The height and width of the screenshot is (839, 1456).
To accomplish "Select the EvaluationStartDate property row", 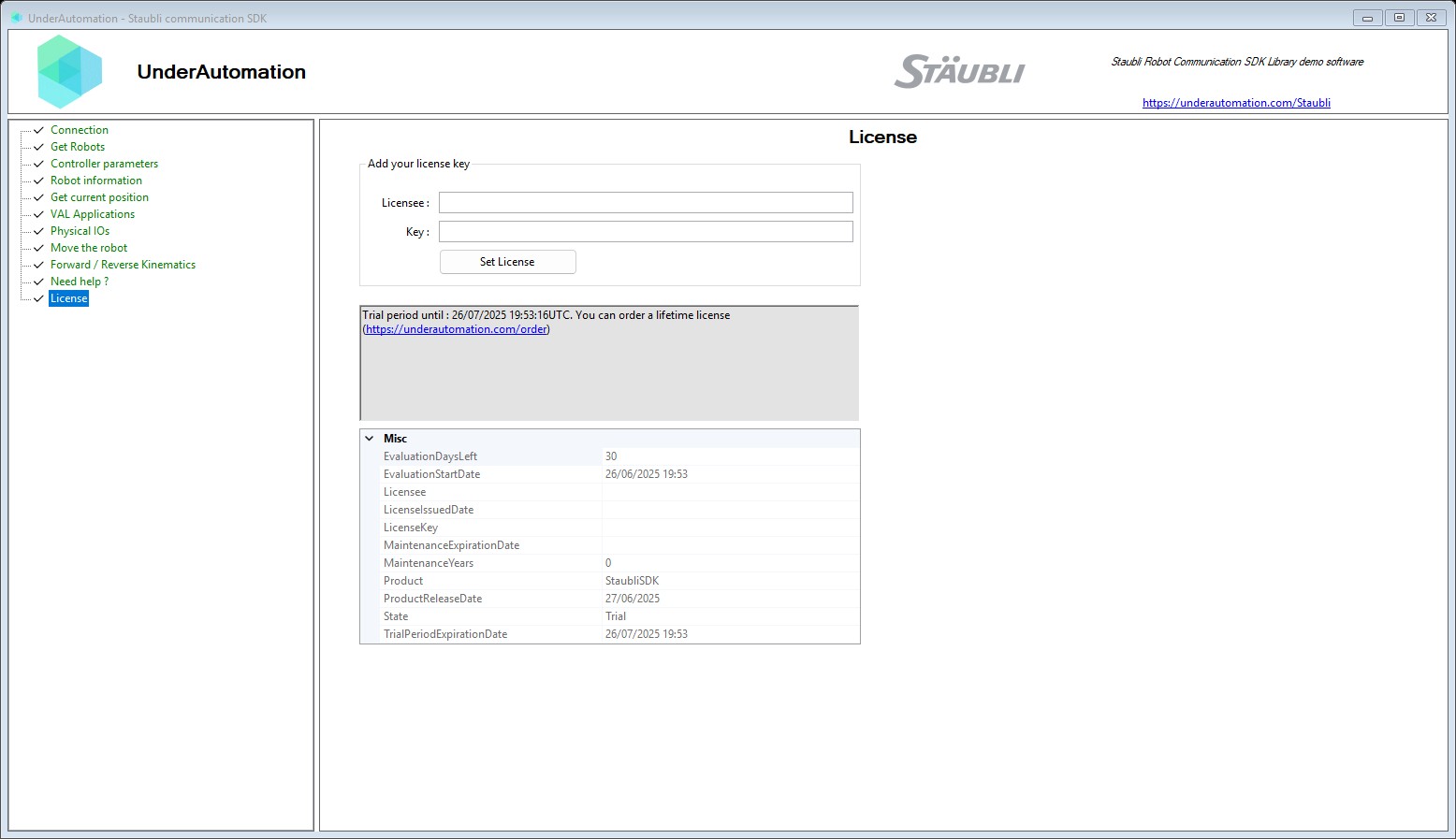I will tap(610, 474).
